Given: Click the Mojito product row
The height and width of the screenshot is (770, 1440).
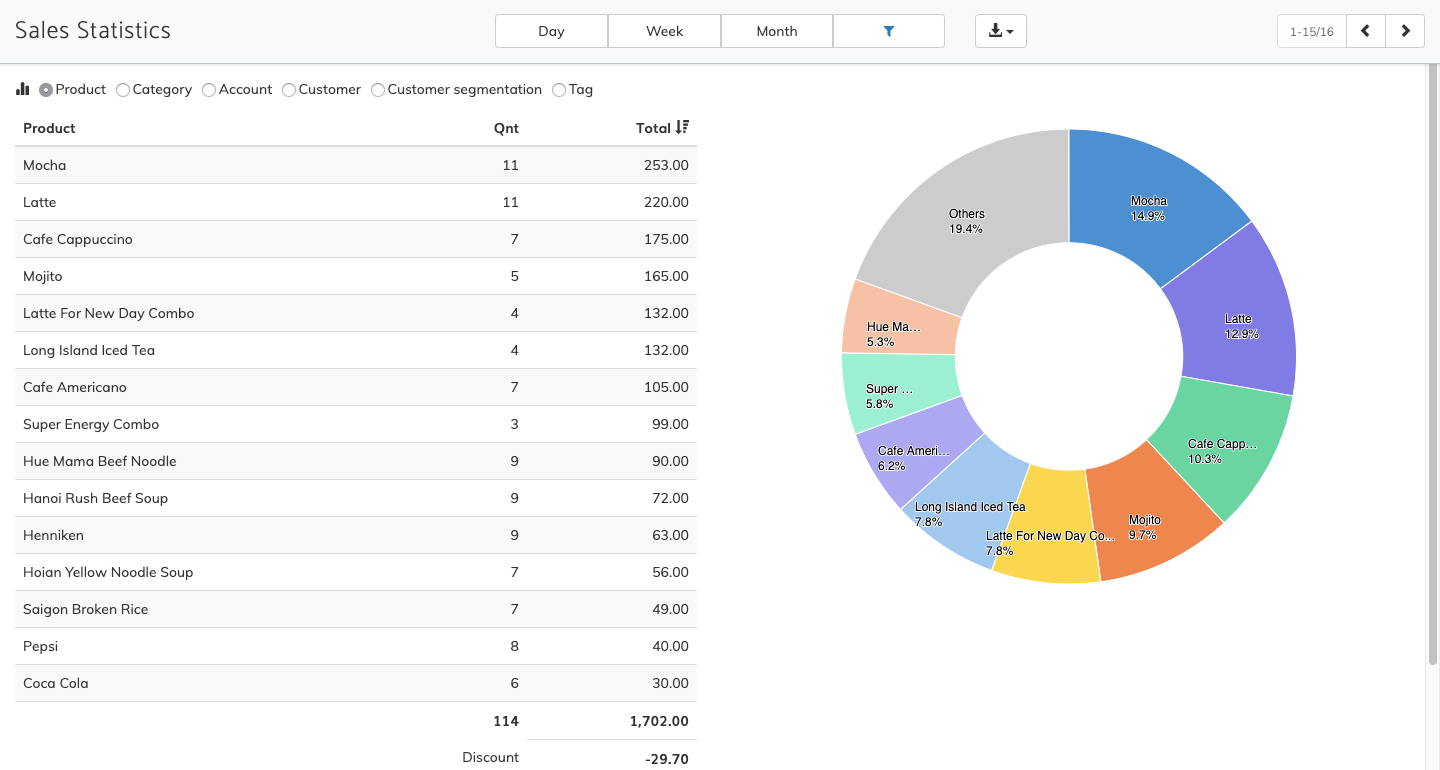Looking at the screenshot, I should [356, 276].
